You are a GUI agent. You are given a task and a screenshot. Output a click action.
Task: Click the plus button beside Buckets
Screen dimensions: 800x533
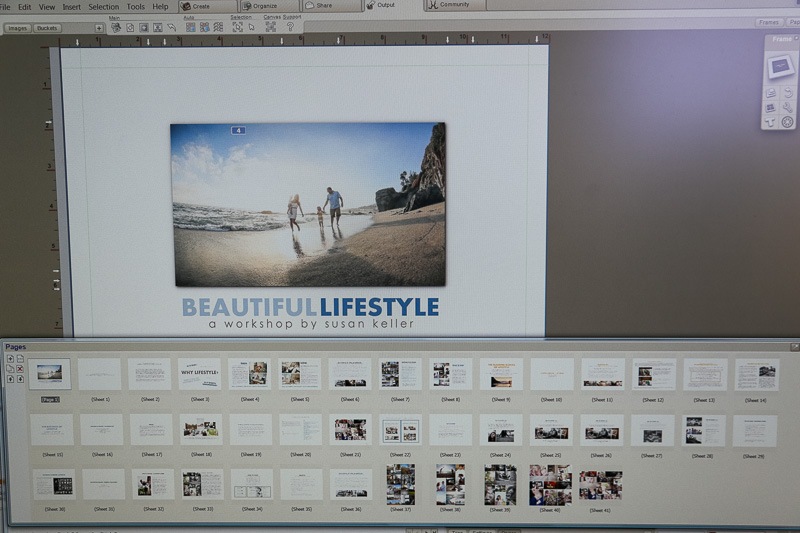pos(99,28)
